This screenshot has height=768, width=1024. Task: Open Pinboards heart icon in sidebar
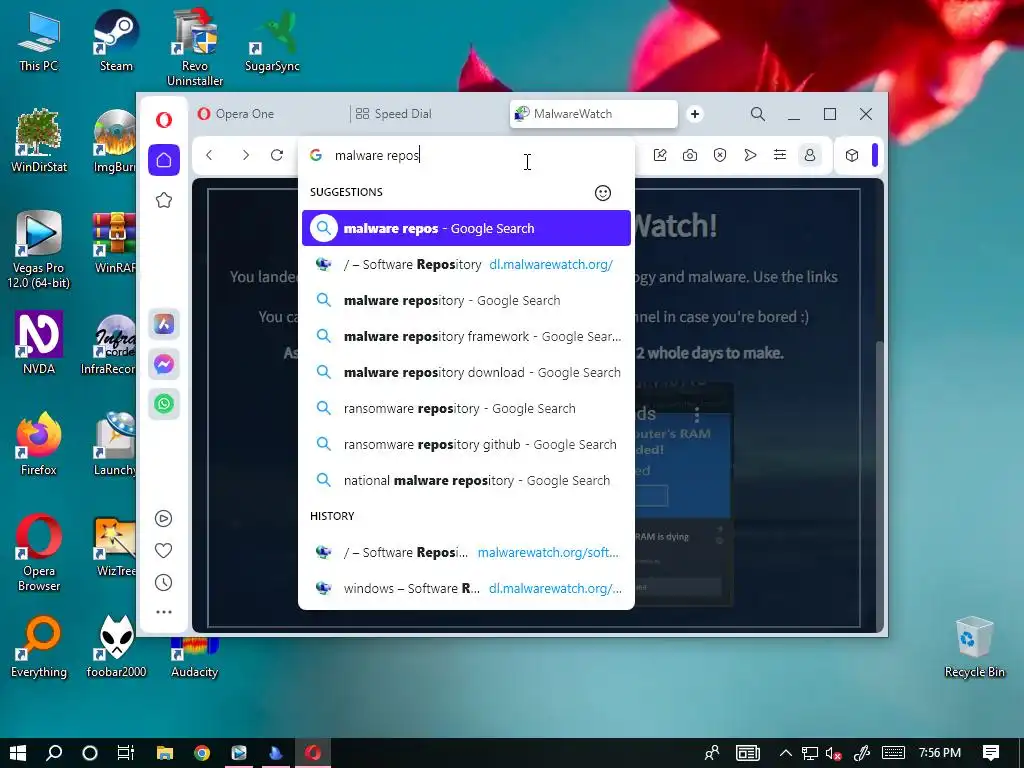click(x=163, y=551)
